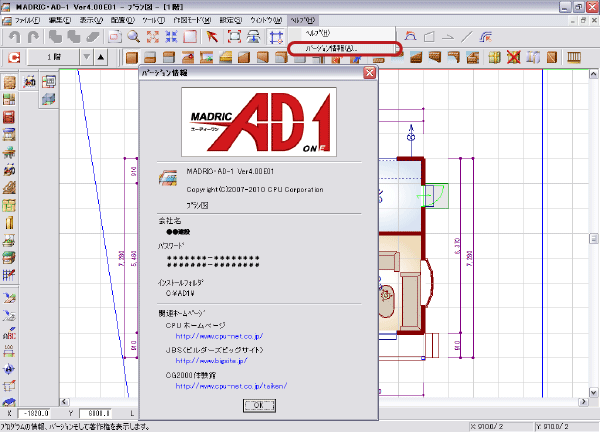Click the ヘルプ(H) menu bar item

point(303,20)
